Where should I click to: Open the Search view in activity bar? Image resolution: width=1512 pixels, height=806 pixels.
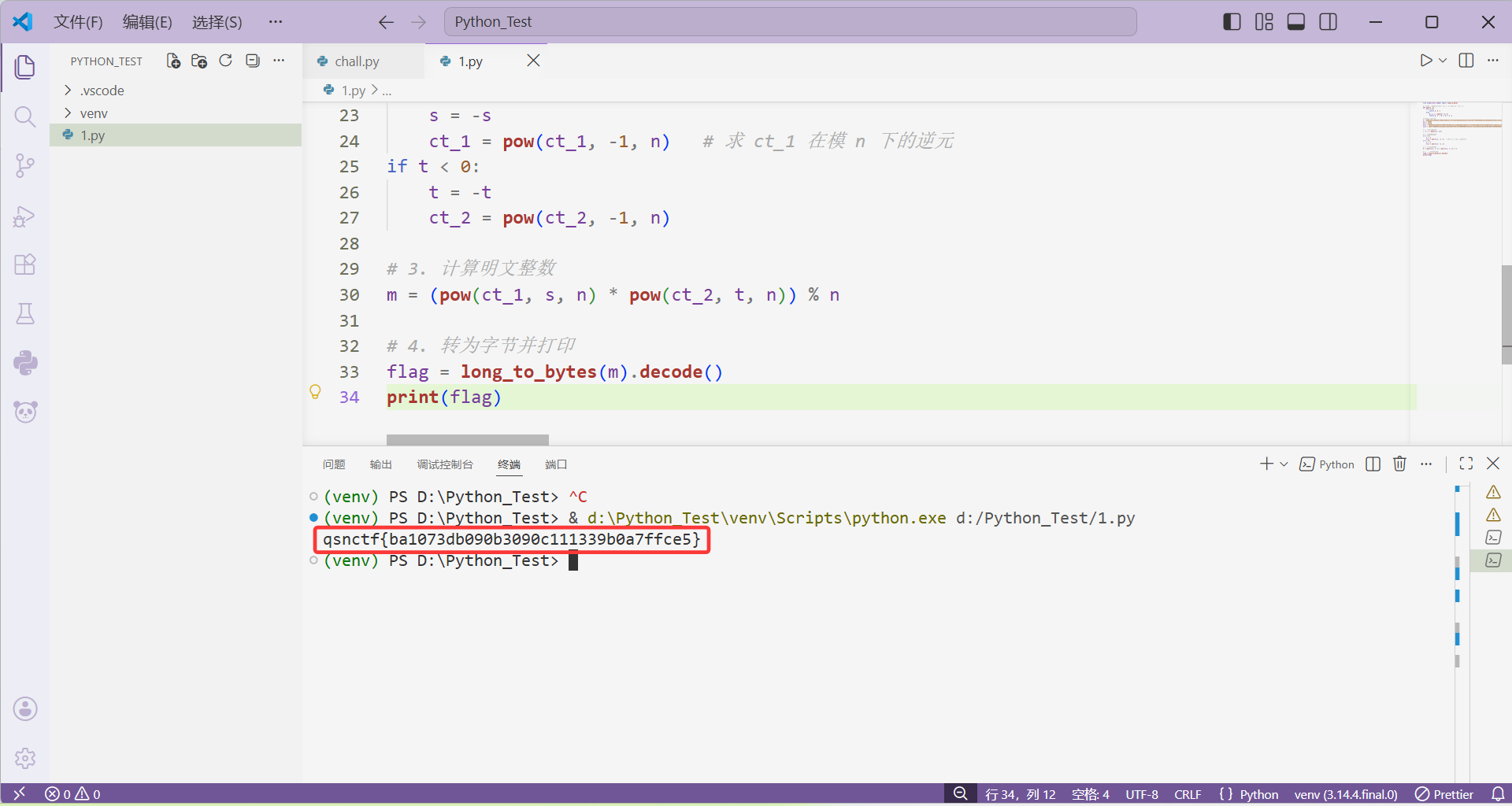click(x=25, y=117)
